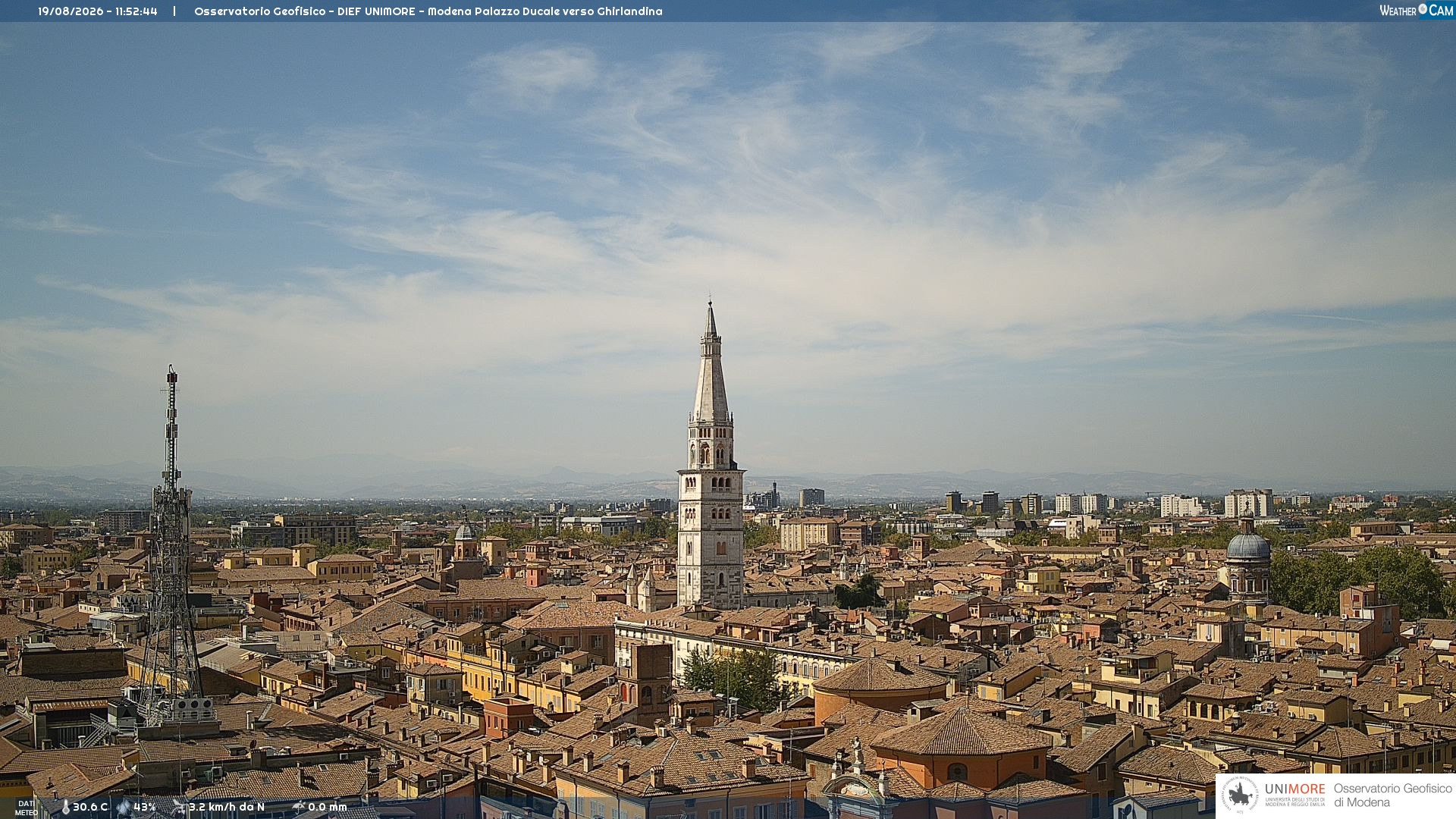The width and height of the screenshot is (1456, 819).
Task: Click the thermometer temperature icon
Action: (65, 807)
